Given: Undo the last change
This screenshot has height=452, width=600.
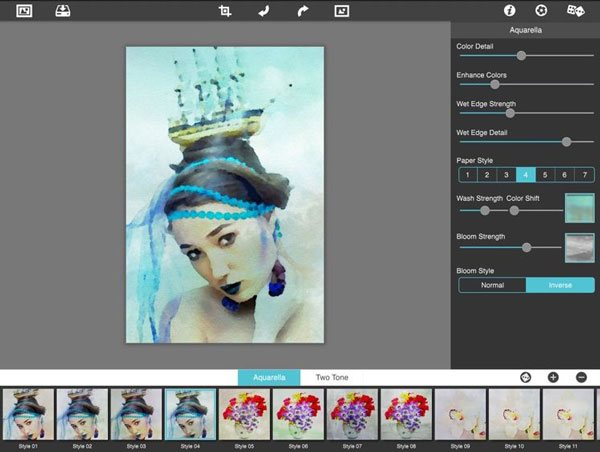Looking at the screenshot, I should (263, 11).
